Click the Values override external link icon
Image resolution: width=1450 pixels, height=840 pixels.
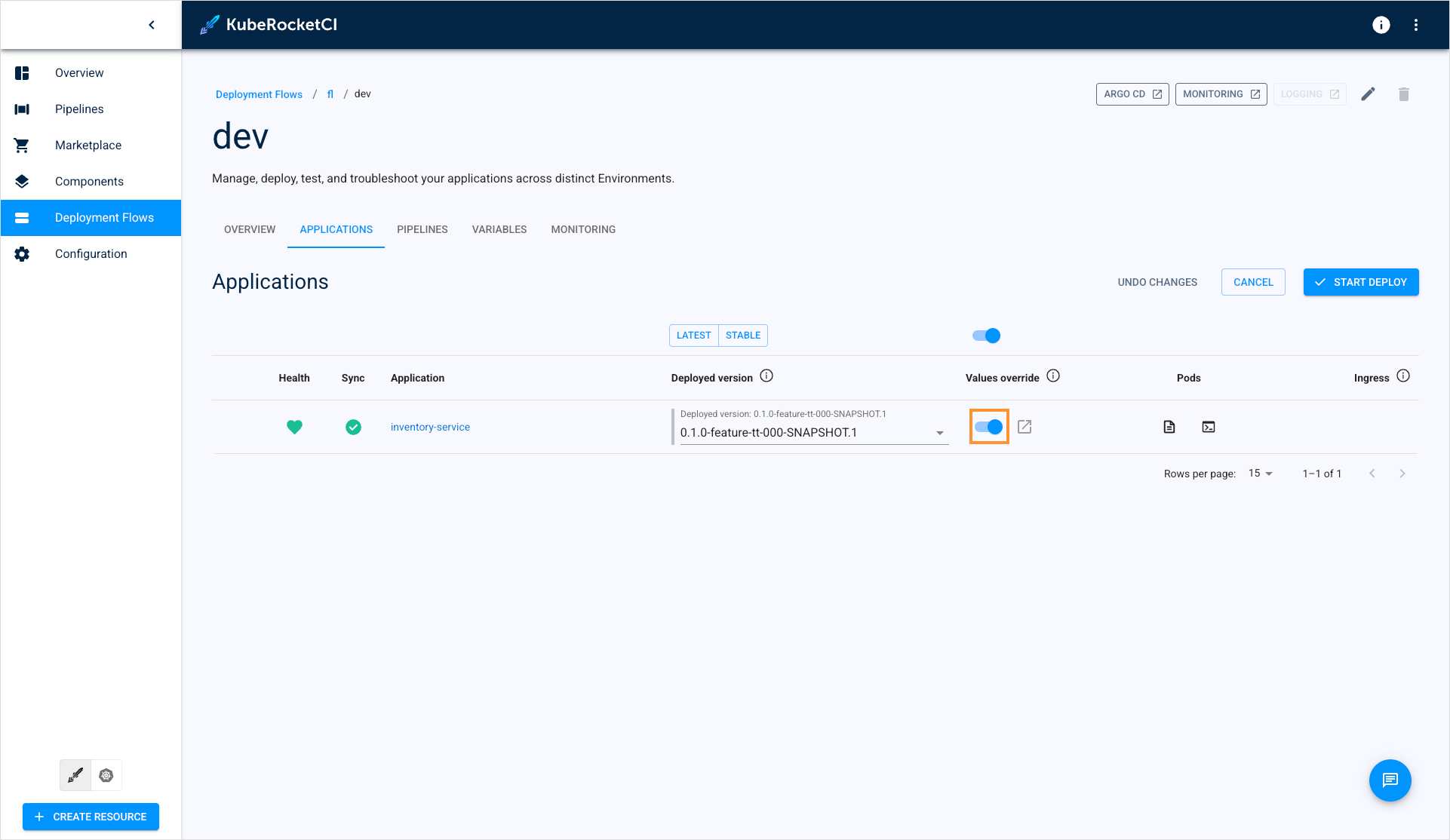pos(1024,427)
